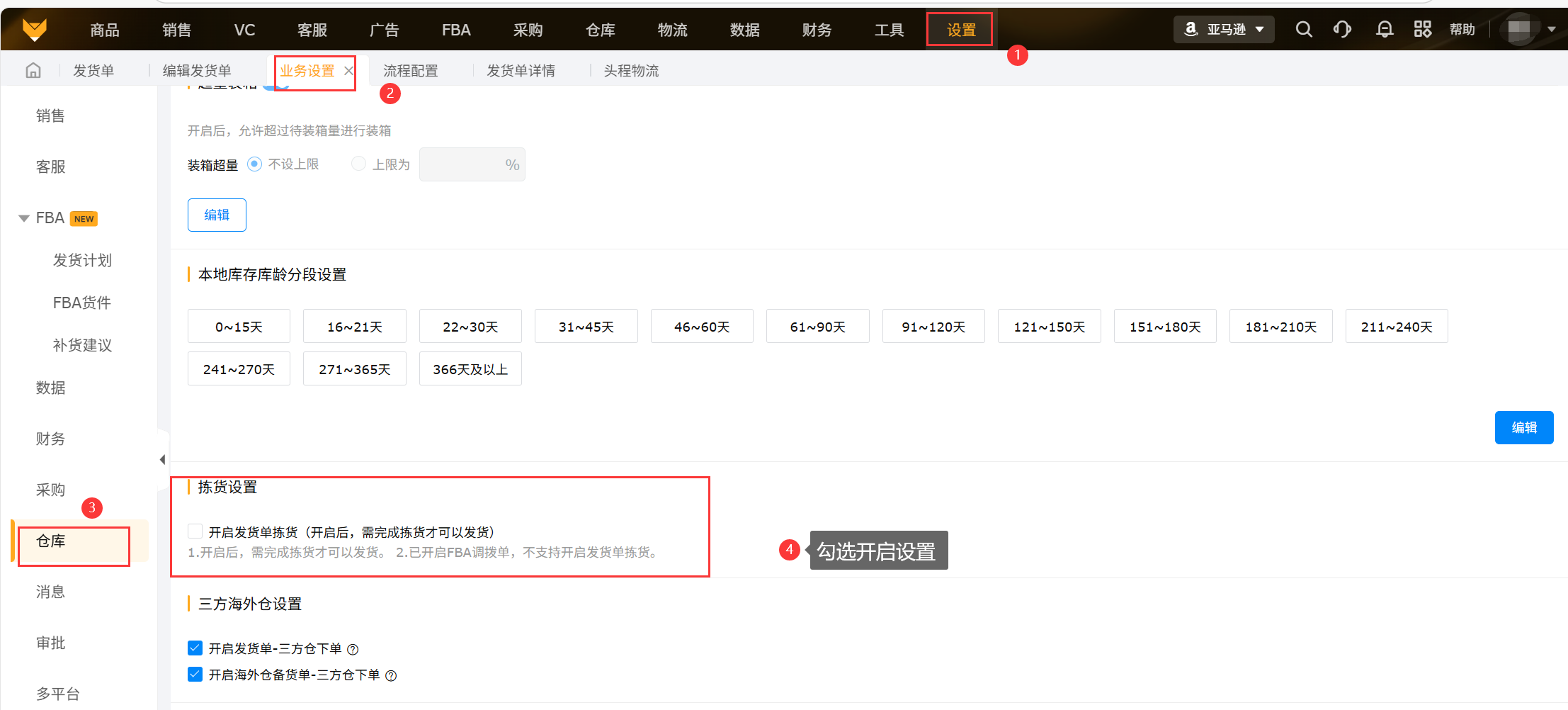Select the 不设上限 radio option
1568x710 pixels.
(x=254, y=164)
